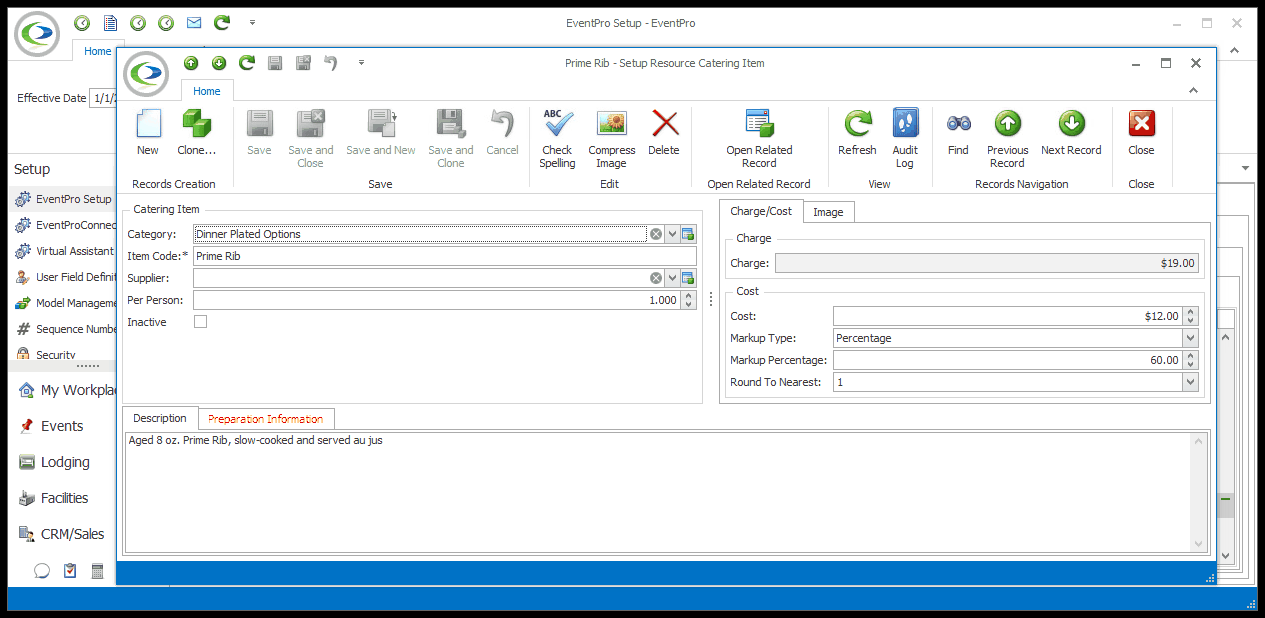Open the Prime Rib quick access toolbar customize arrow
1265x618 pixels.
(361, 63)
